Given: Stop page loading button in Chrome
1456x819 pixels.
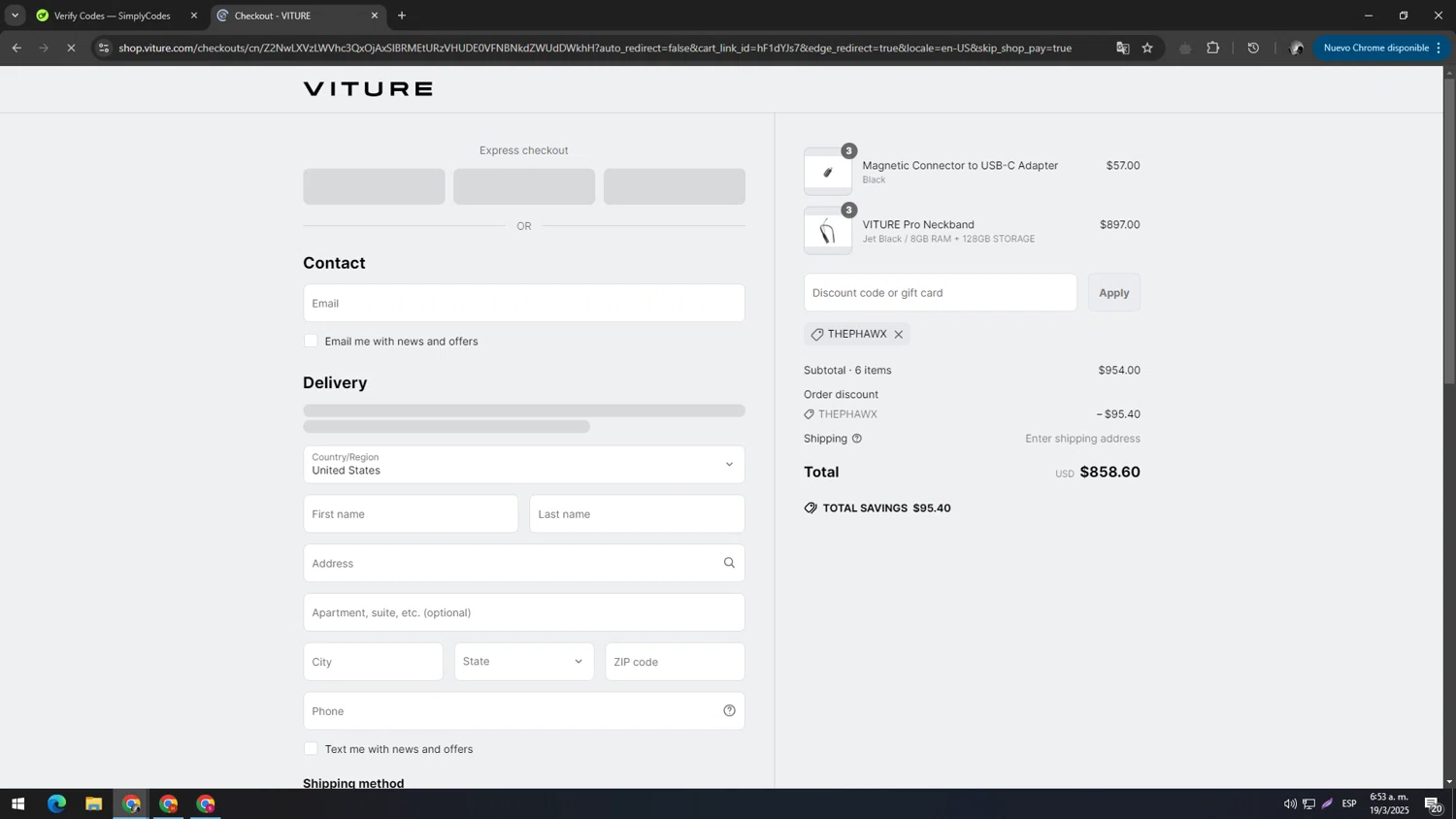Looking at the screenshot, I should coord(71,48).
